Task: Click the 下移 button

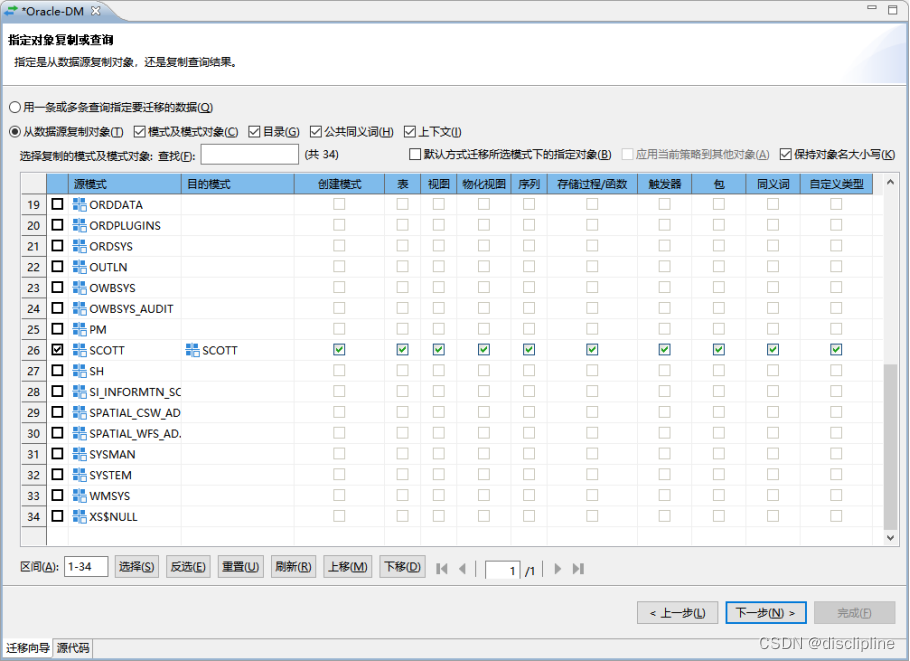Action: click(x=402, y=566)
